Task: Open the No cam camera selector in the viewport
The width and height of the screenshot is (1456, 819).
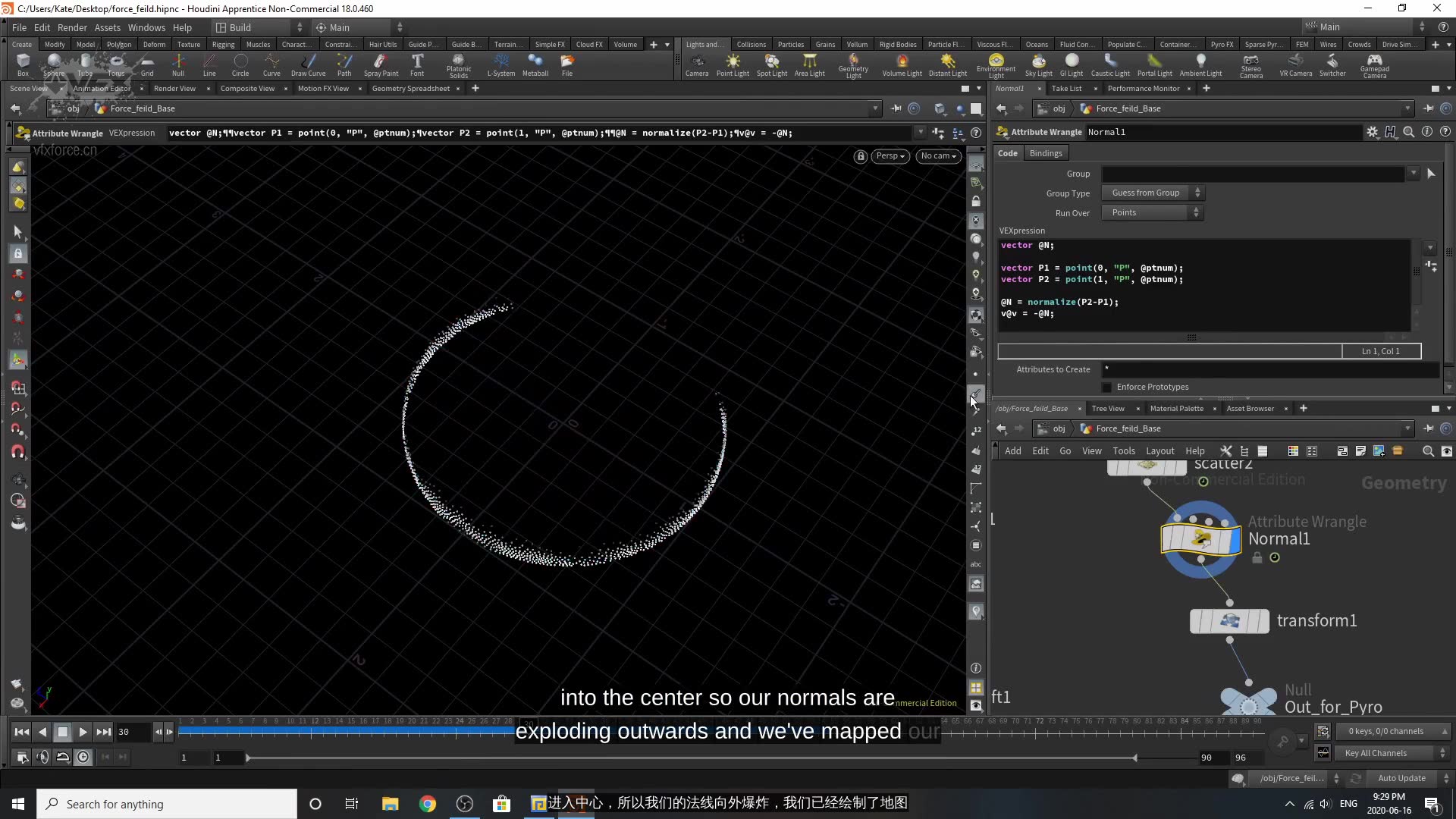Action: tap(938, 156)
